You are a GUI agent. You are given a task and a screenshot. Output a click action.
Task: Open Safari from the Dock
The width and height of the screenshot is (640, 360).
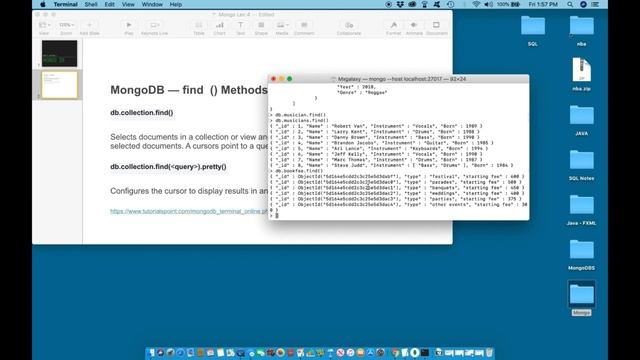click(180, 353)
